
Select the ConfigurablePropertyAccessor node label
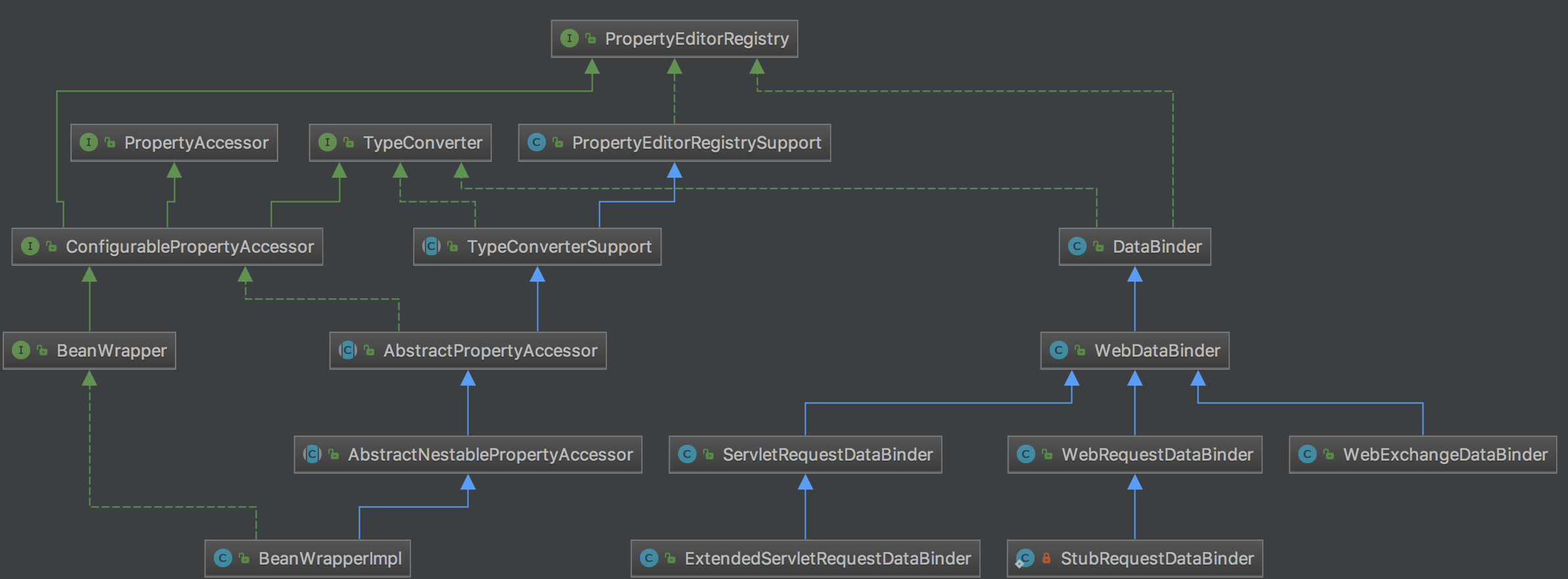click(189, 247)
